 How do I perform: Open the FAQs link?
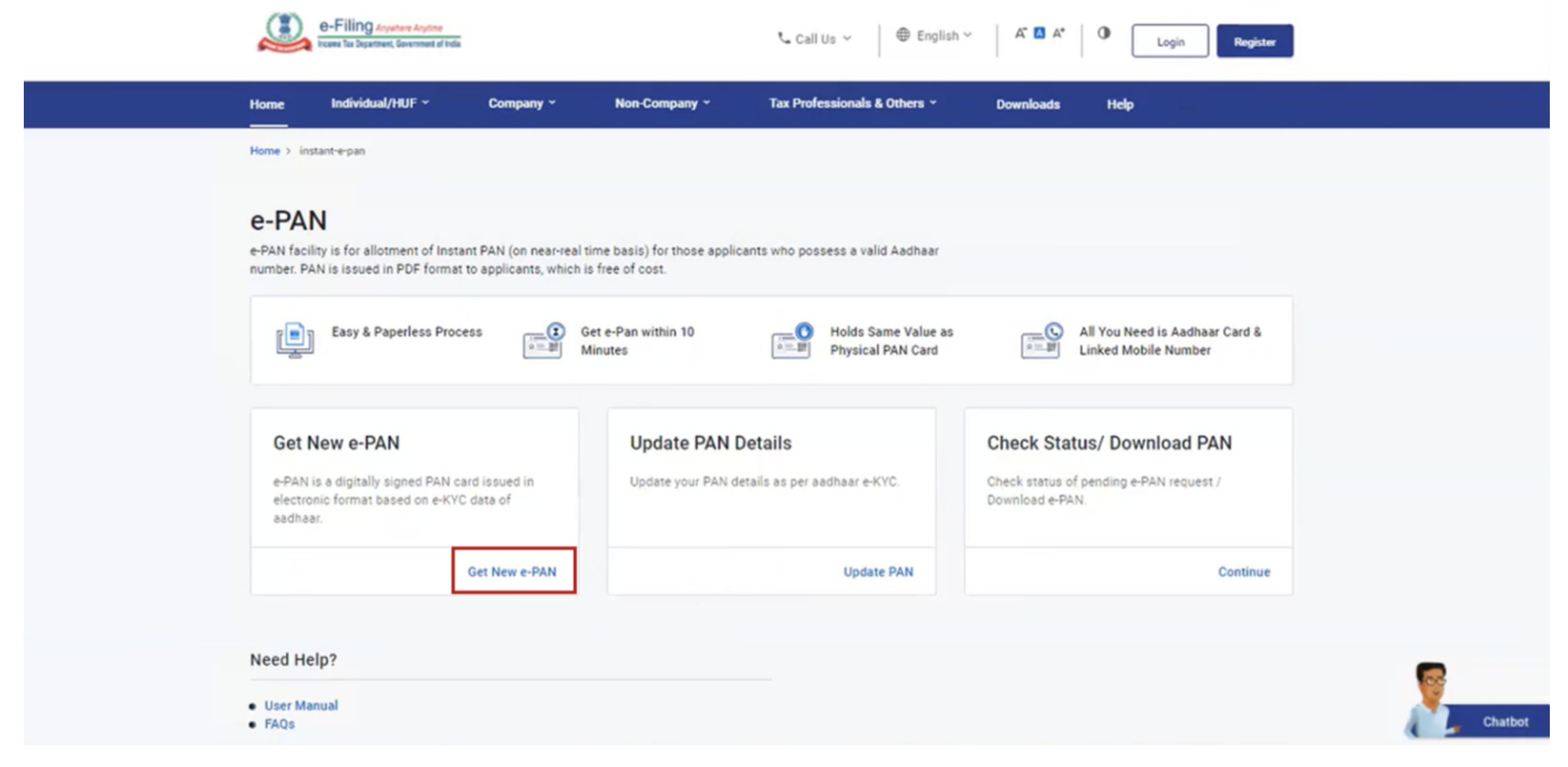(279, 724)
